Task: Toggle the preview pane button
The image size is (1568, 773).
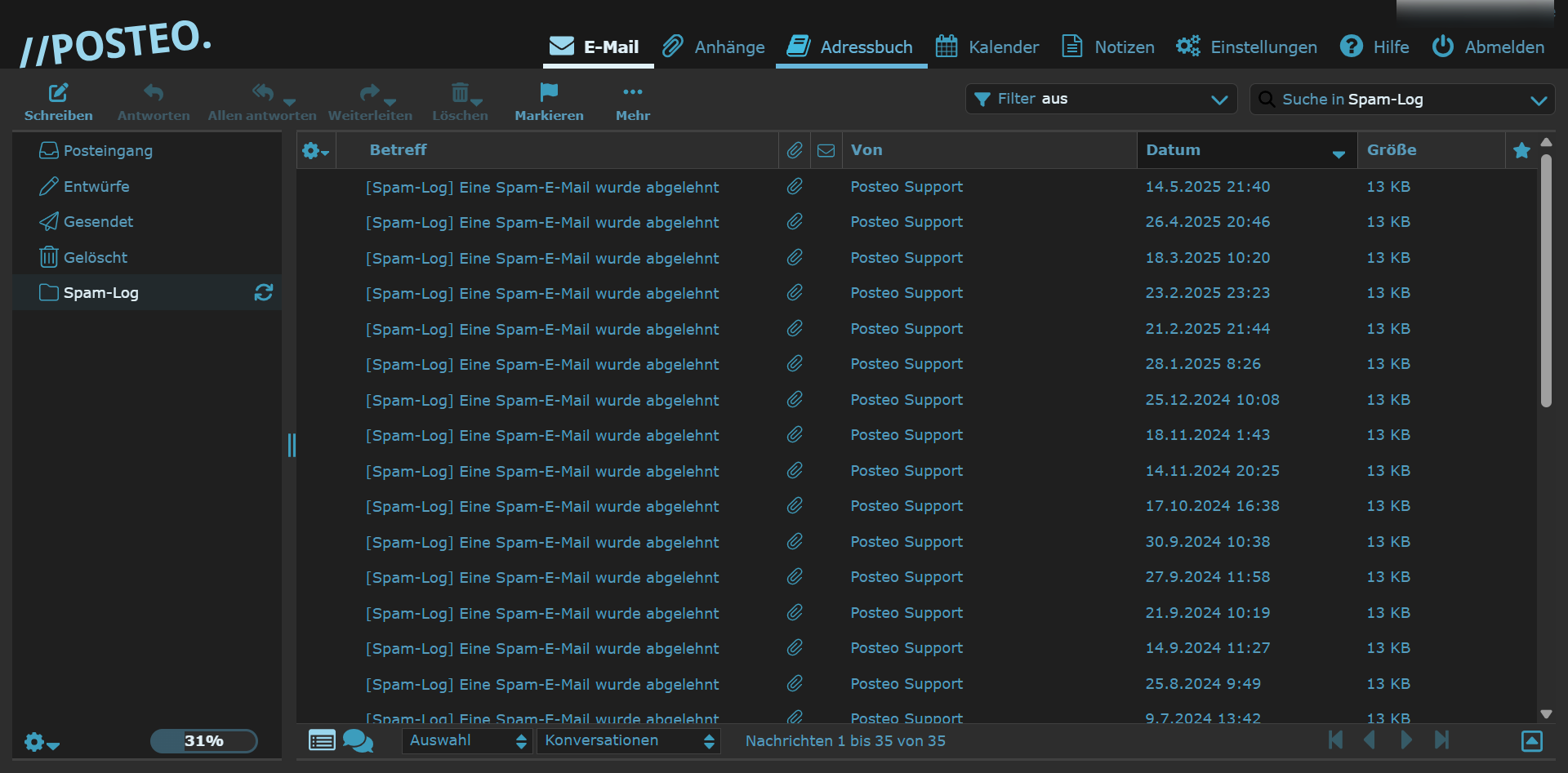Action: [1531, 740]
